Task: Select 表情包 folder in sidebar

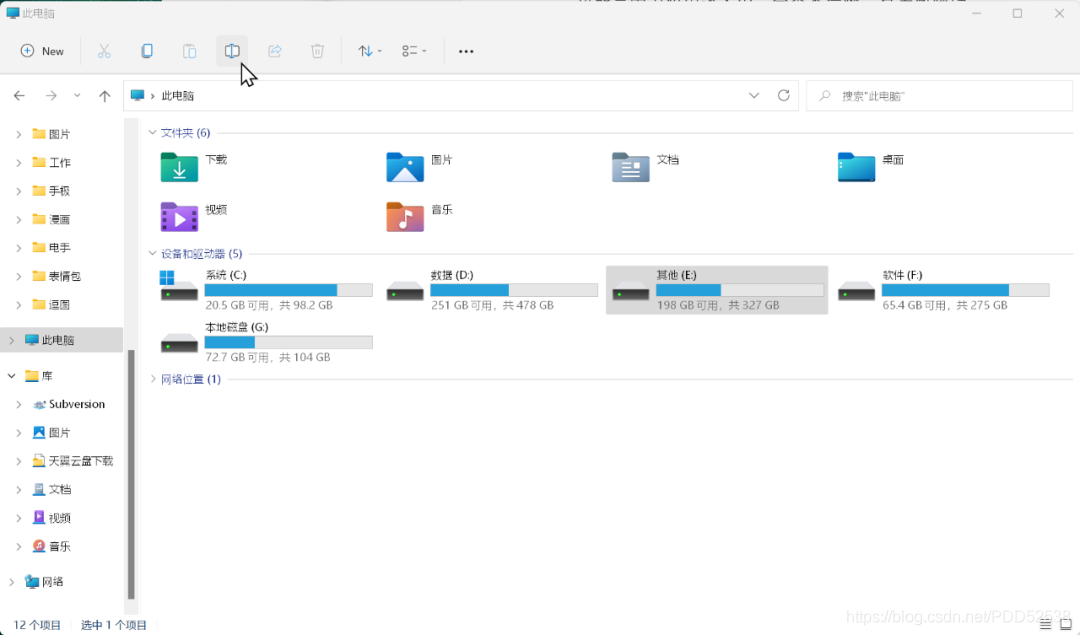Action: click(57, 276)
